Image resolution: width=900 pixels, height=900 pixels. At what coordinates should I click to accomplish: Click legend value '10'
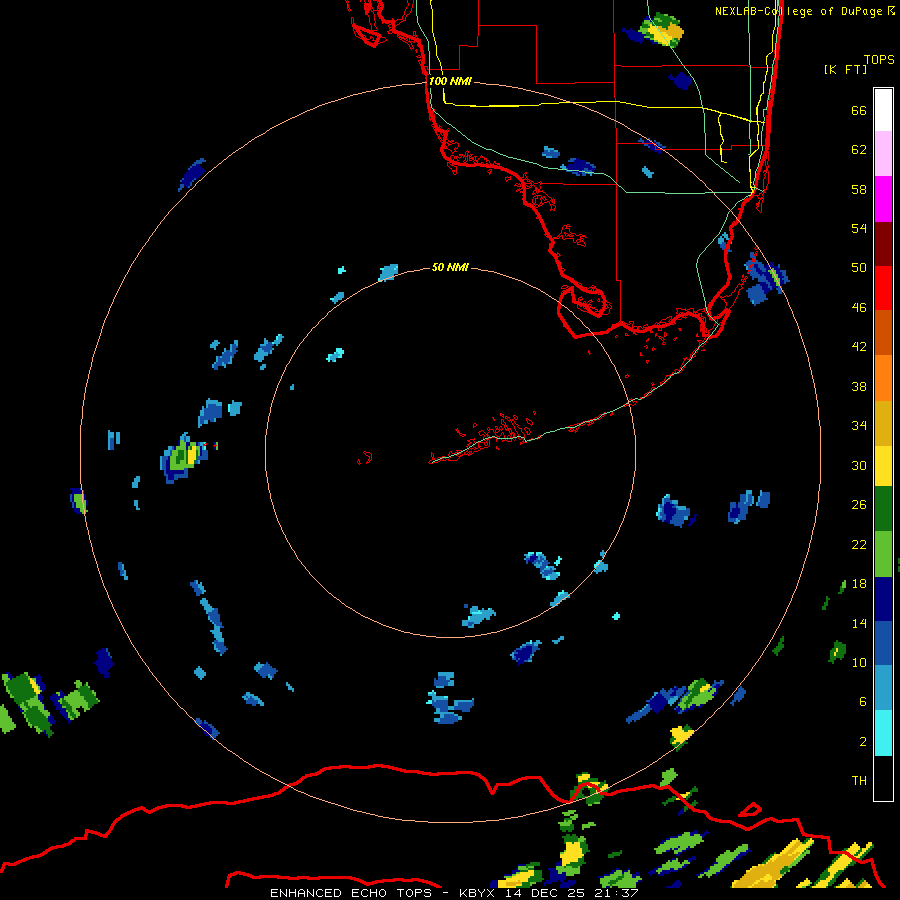point(859,662)
